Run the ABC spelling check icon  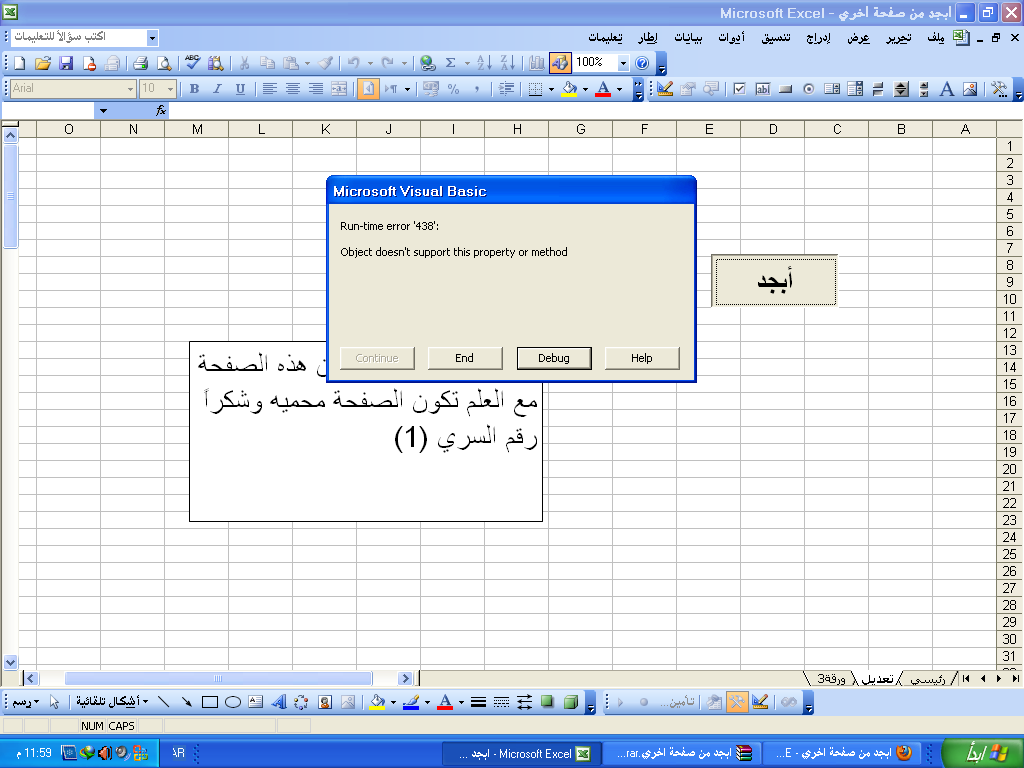(x=192, y=63)
